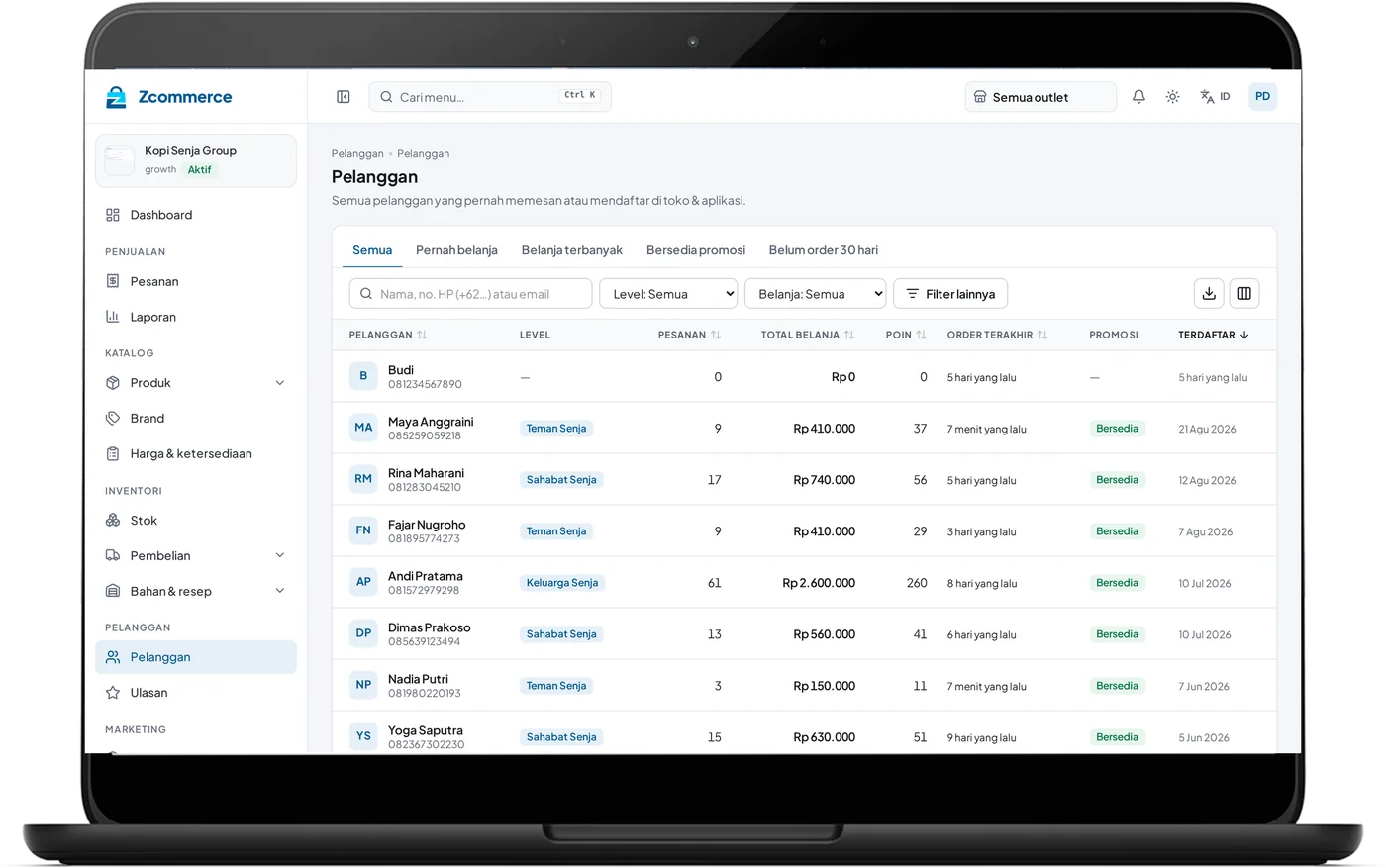Sort by Poin column

[906, 335]
